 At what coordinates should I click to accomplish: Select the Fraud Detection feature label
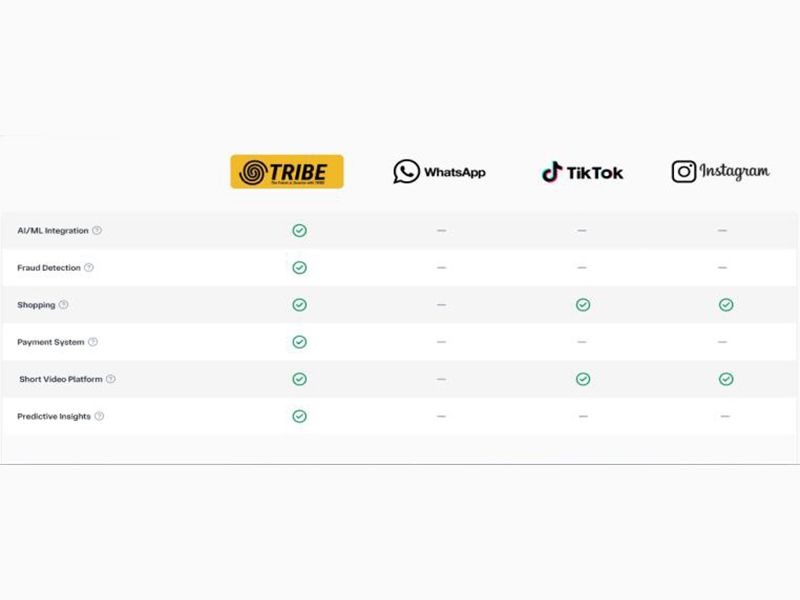49,268
